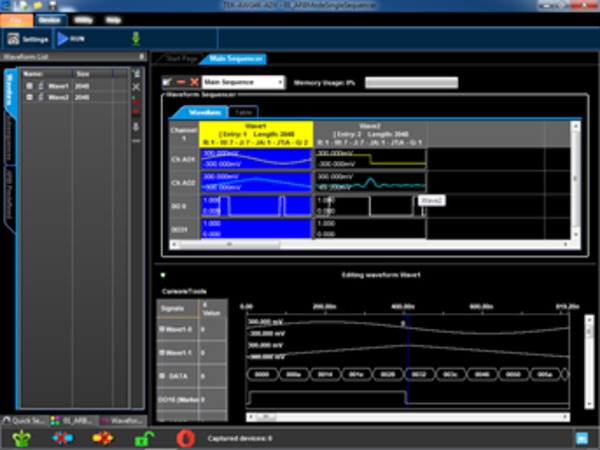Screen dimensions: 600x450
Task: Open the Utility menu
Action: click(x=84, y=19)
